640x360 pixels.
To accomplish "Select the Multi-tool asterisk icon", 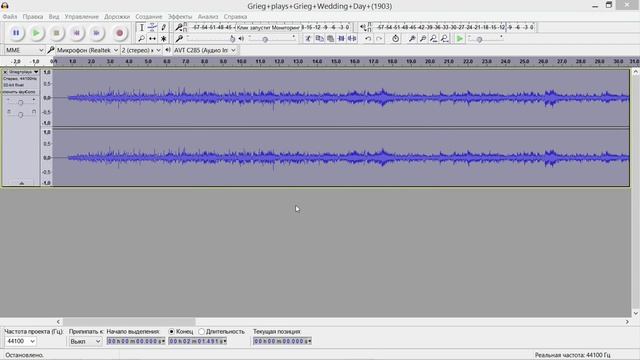I will click(x=163, y=38).
